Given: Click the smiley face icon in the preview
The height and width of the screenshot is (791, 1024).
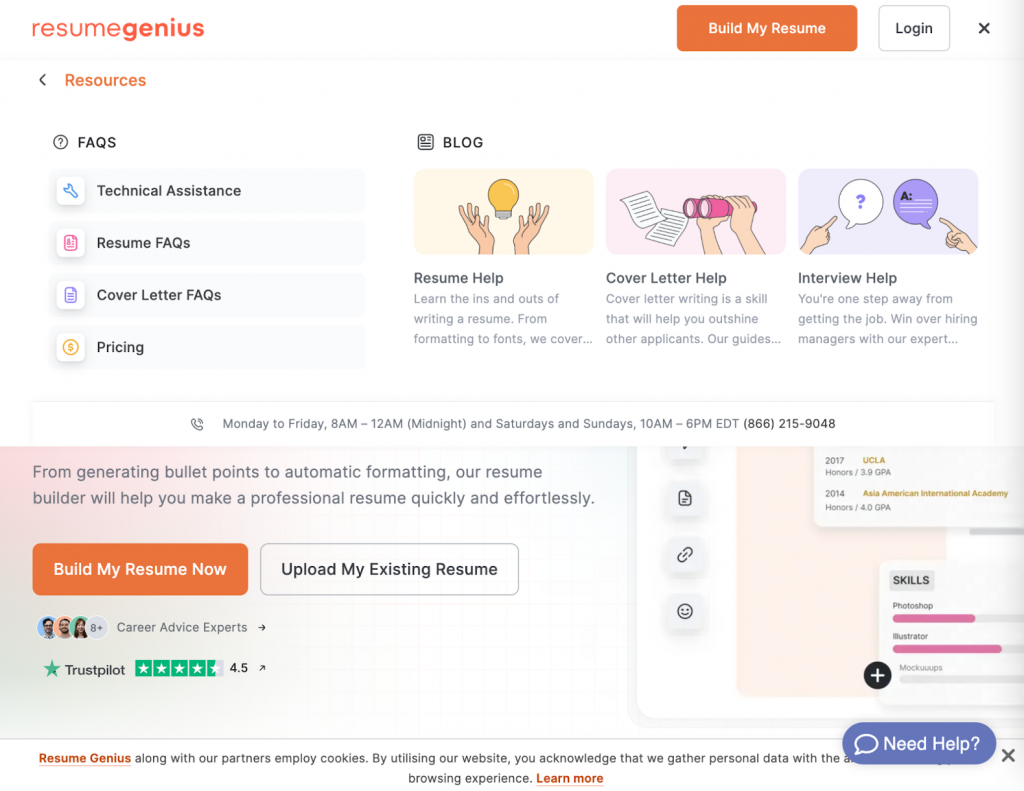Looking at the screenshot, I should [x=685, y=611].
